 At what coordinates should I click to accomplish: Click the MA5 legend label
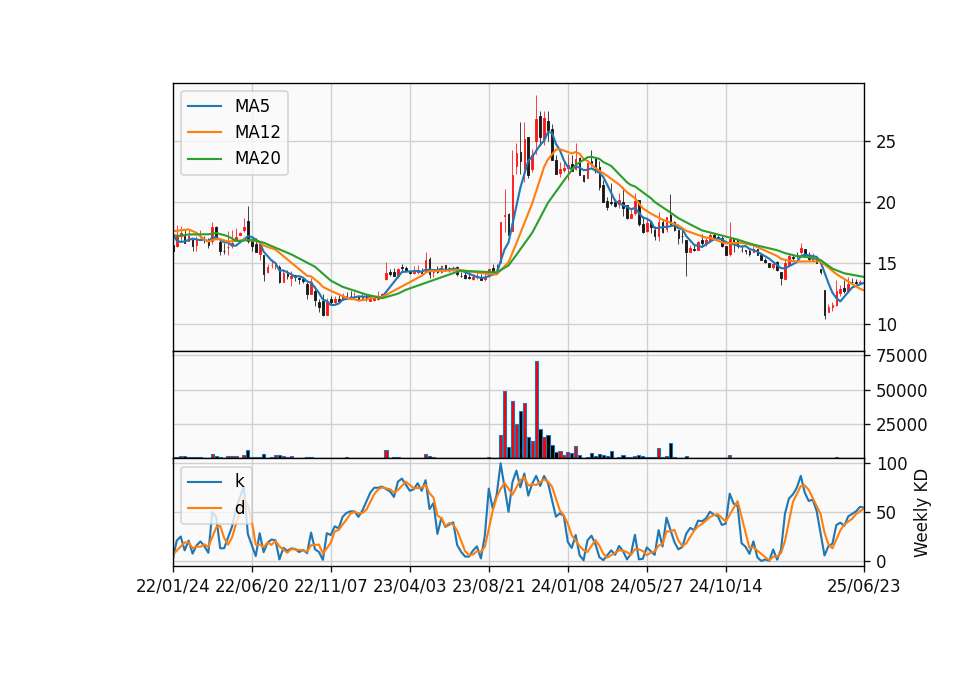pyautogui.click(x=252, y=106)
